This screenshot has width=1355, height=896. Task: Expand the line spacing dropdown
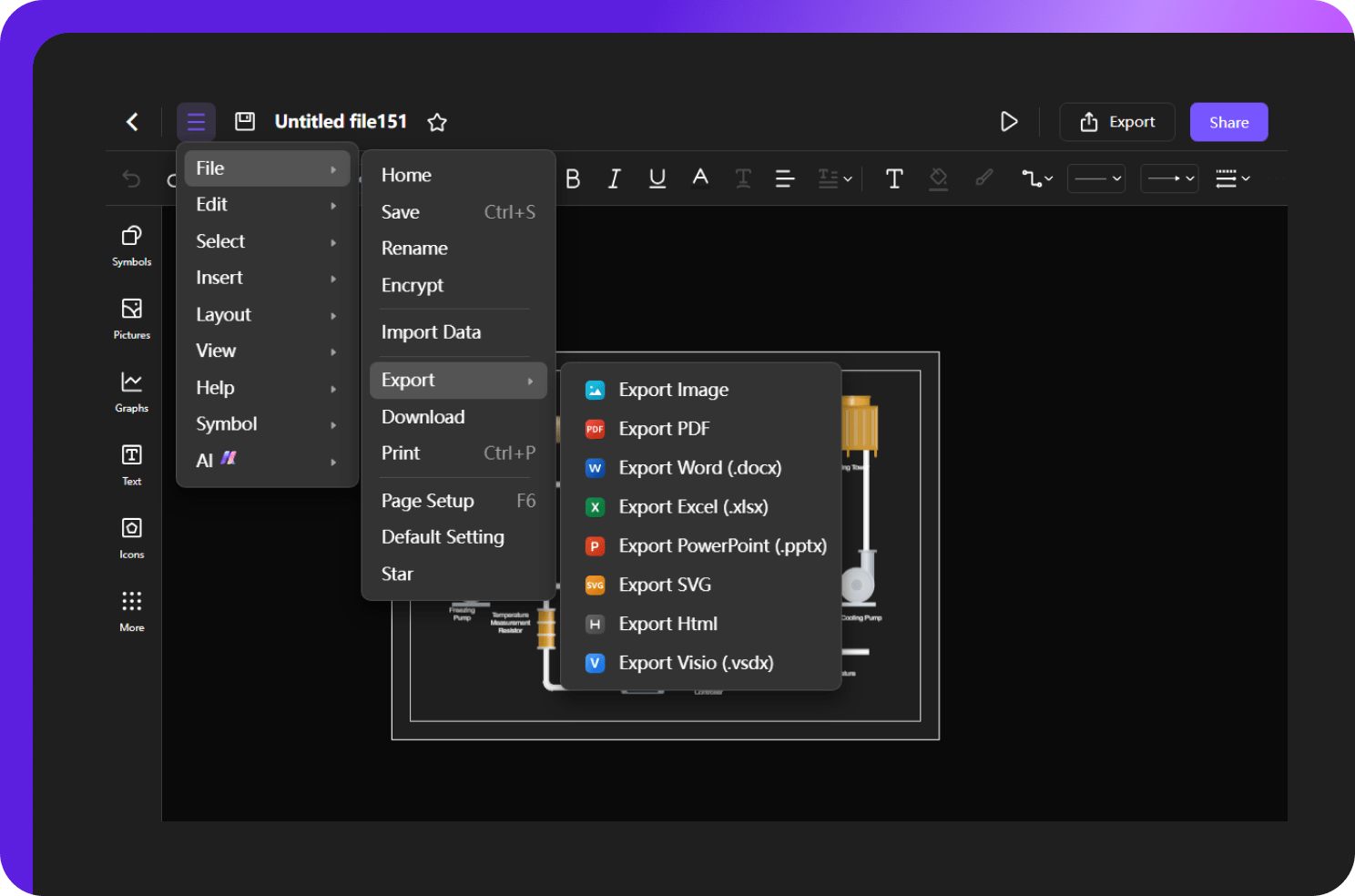click(835, 178)
